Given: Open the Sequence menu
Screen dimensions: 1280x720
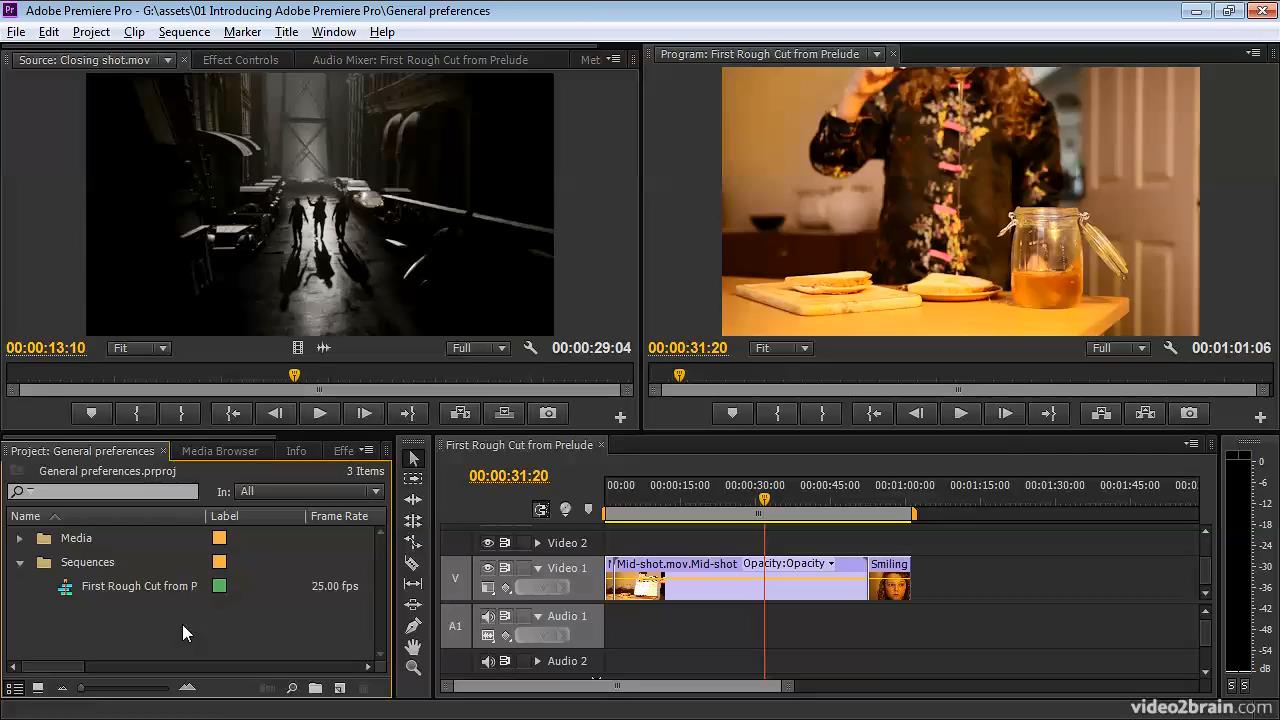Looking at the screenshot, I should click(x=184, y=32).
